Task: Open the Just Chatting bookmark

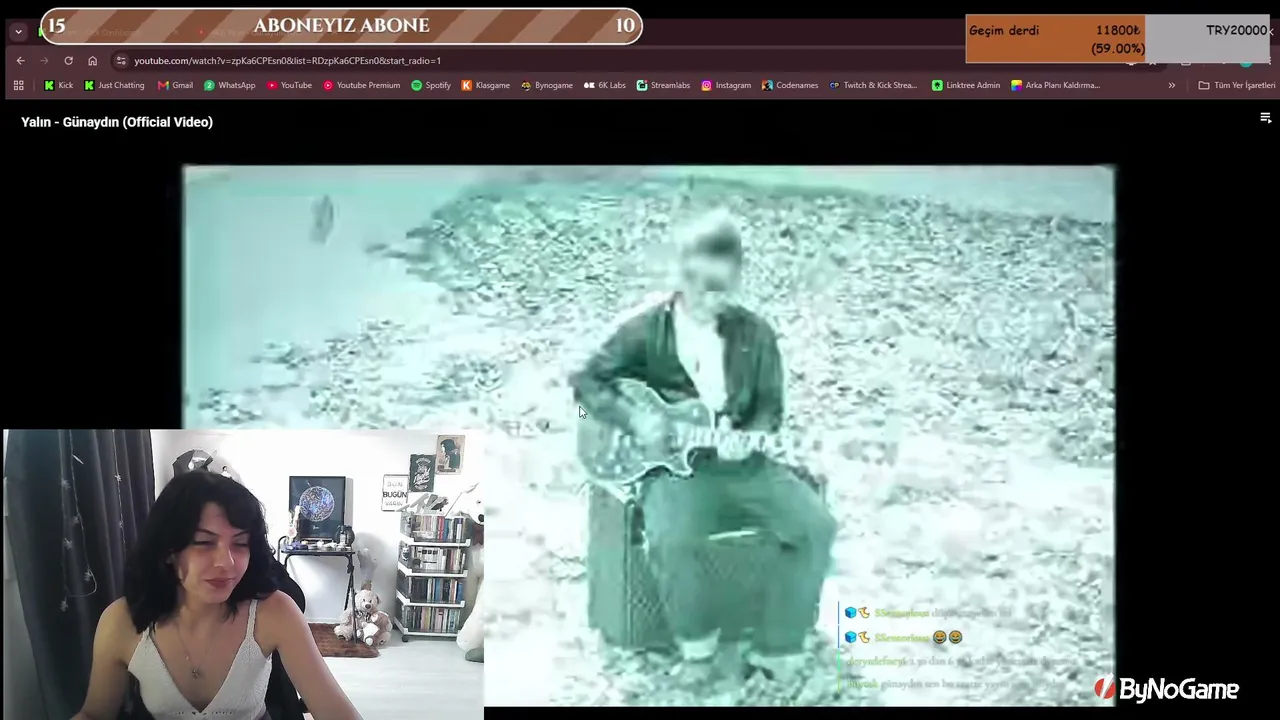Action: pyautogui.click(x=114, y=86)
